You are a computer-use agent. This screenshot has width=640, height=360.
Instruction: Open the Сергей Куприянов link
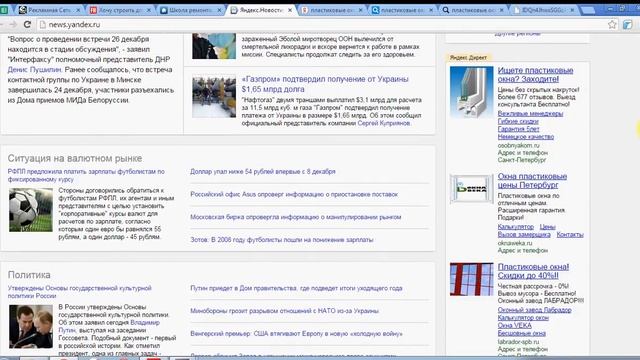click(384, 123)
